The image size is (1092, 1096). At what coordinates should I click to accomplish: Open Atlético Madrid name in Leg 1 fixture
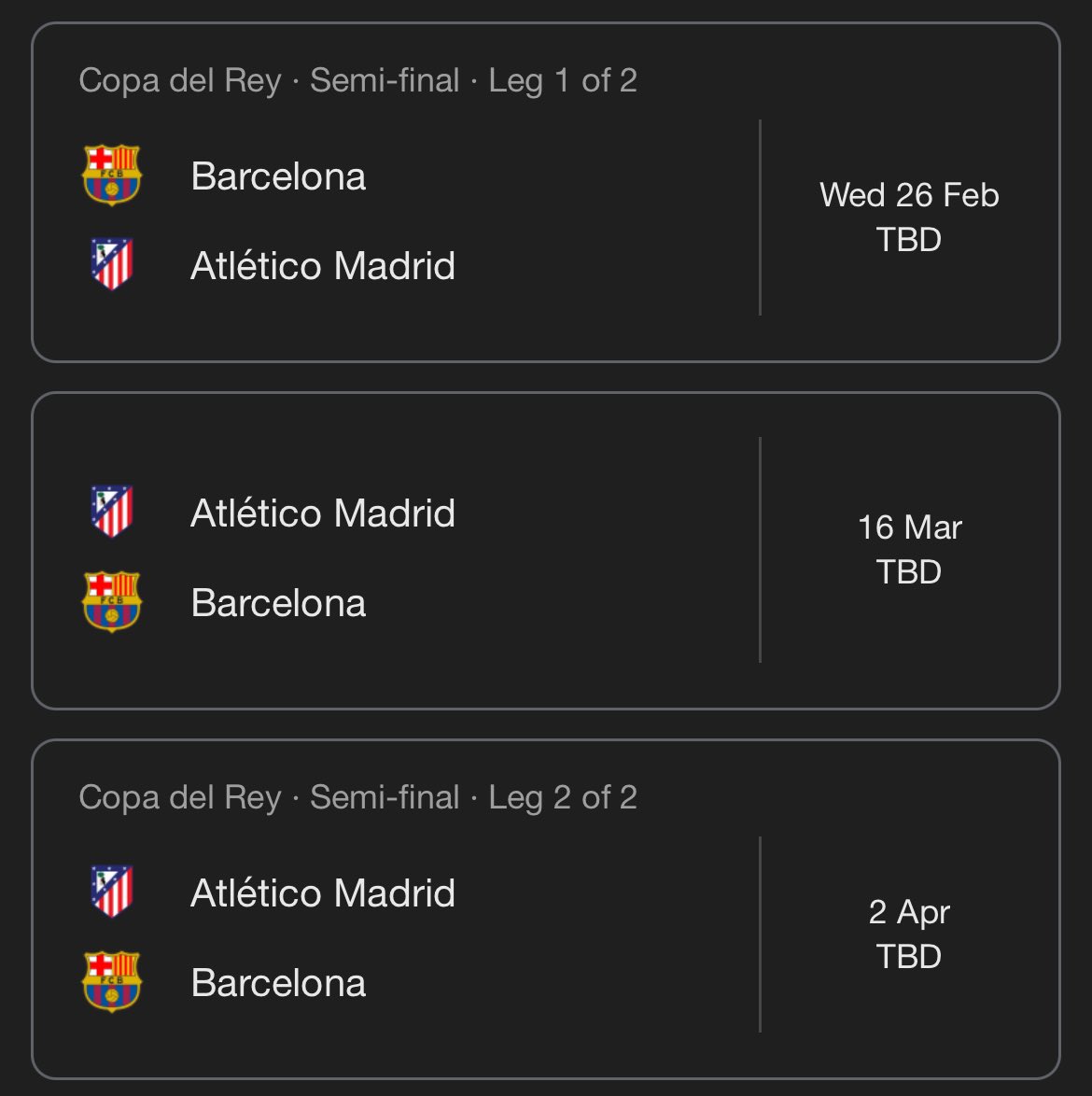(x=323, y=266)
